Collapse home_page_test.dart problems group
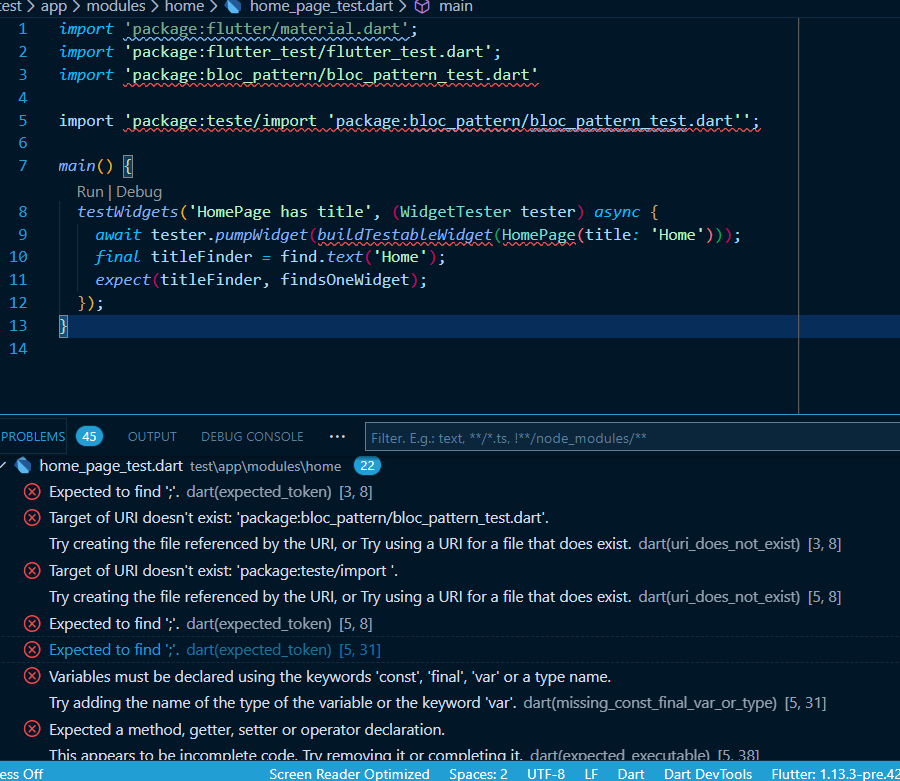Image resolution: width=900 pixels, height=781 pixels. coord(3,466)
